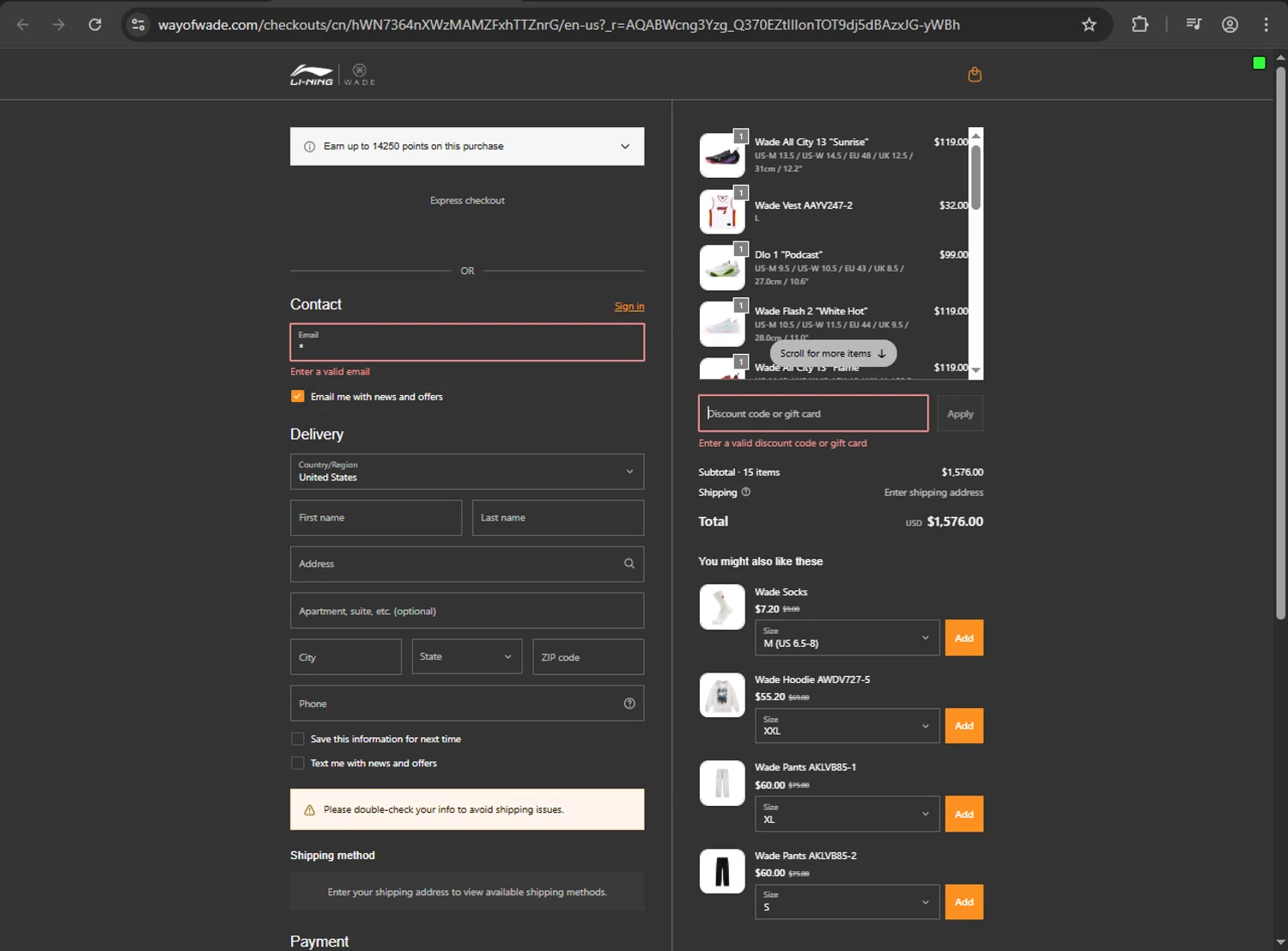Open Wade Socks size dropdown
The image size is (1288, 951).
click(x=847, y=637)
